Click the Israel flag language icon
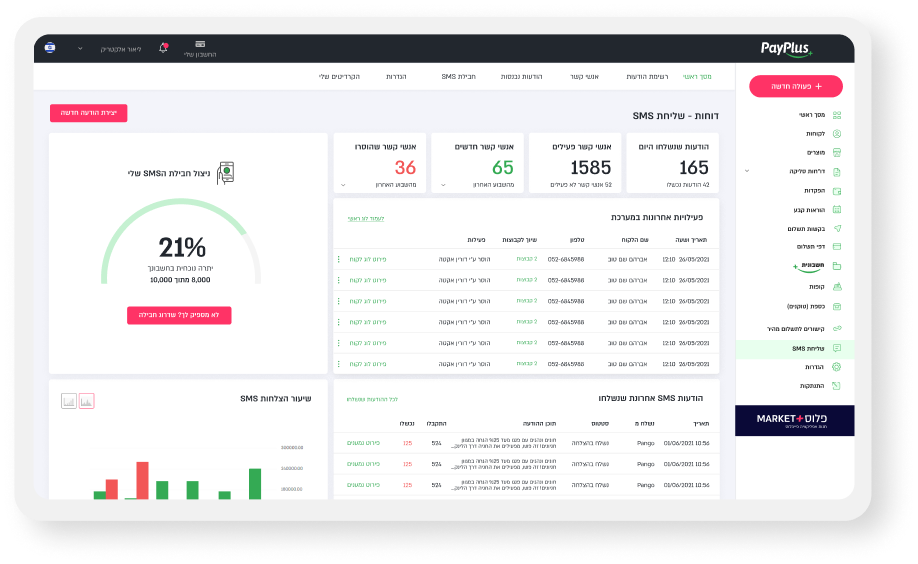 (x=50, y=48)
